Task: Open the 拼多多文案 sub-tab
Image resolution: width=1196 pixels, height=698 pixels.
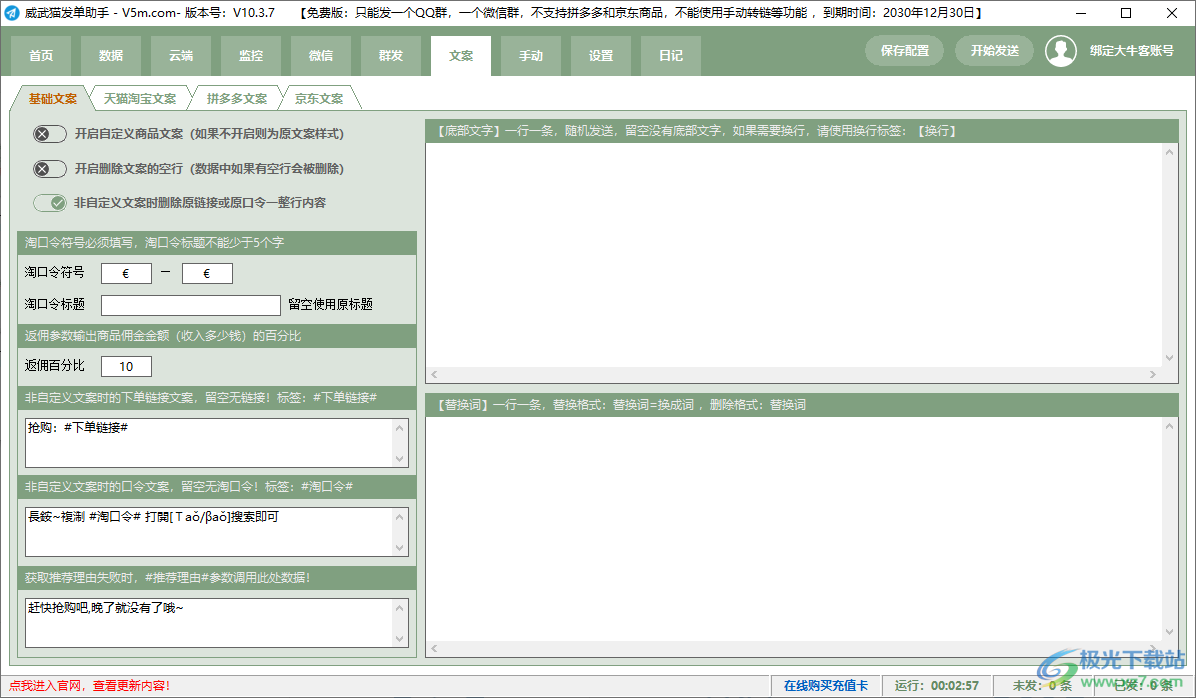Action: [236, 98]
